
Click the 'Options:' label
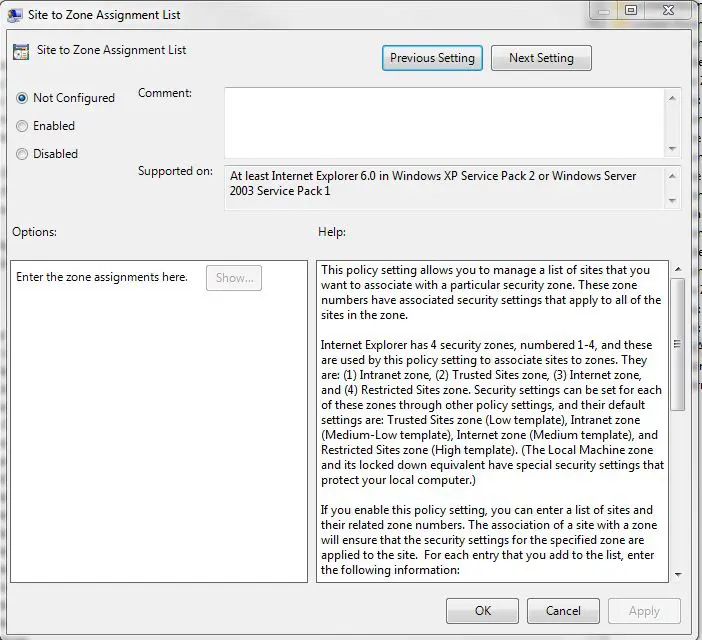(x=34, y=232)
